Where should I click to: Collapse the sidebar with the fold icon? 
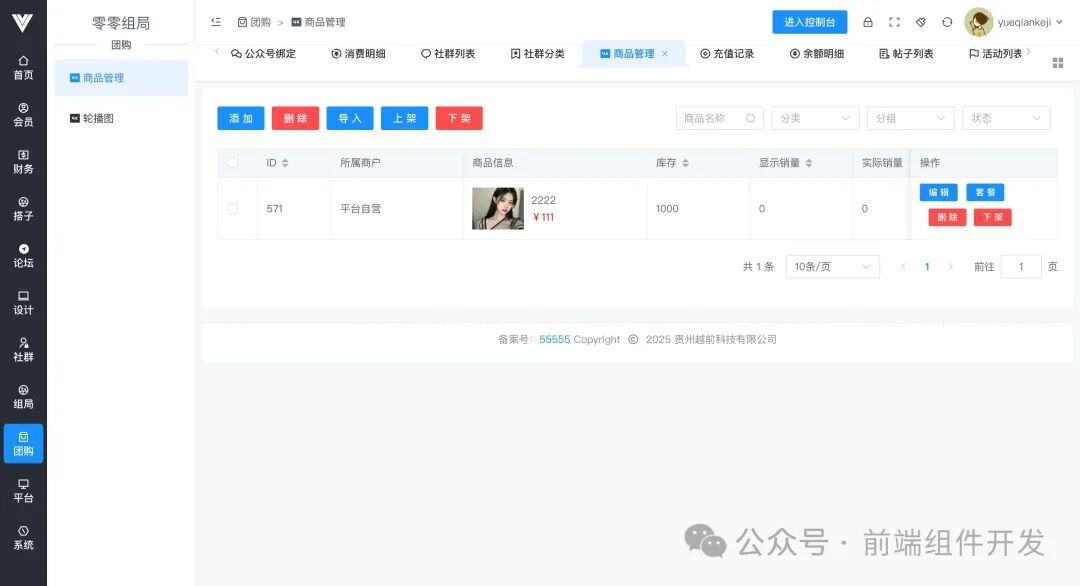tap(215, 21)
